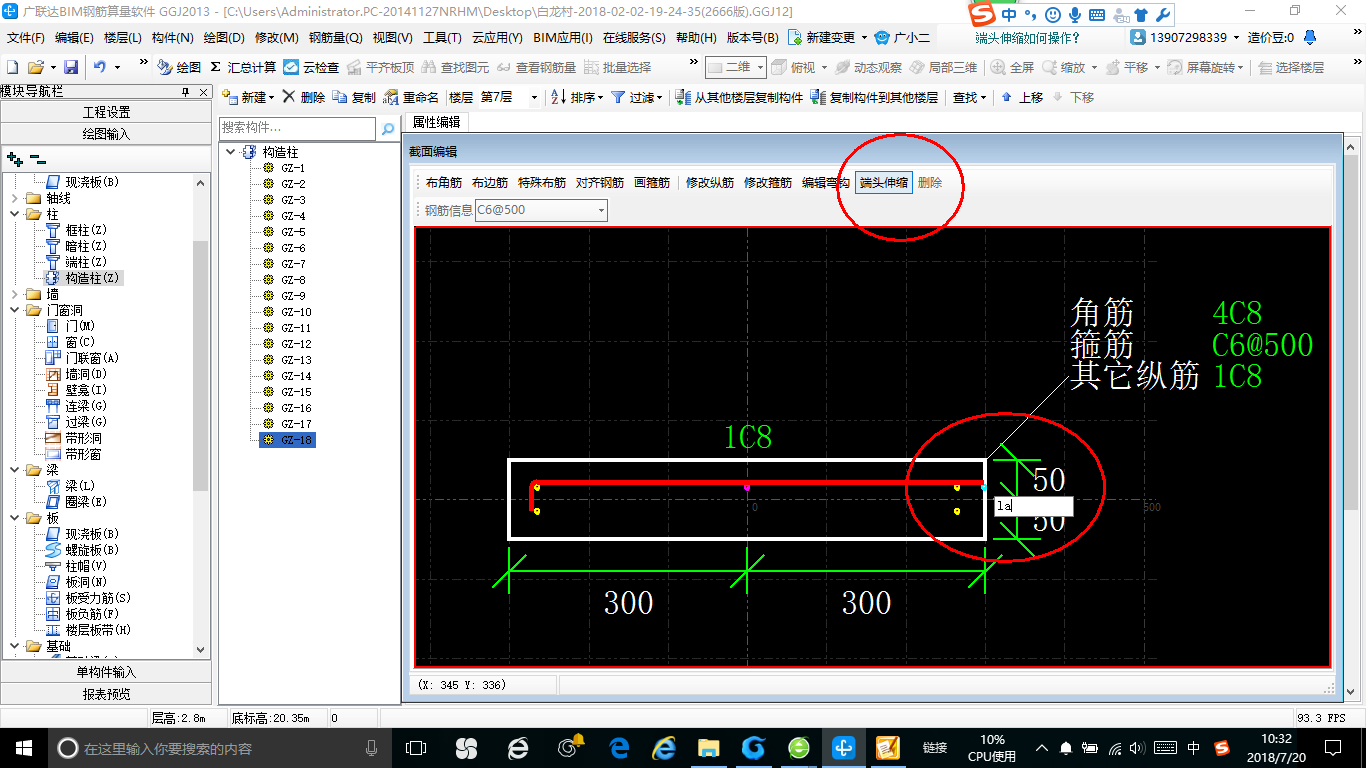Select 板受力筋(S) in navigator
Image resolution: width=1366 pixels, height=768 pixels.
pos(98,598)
